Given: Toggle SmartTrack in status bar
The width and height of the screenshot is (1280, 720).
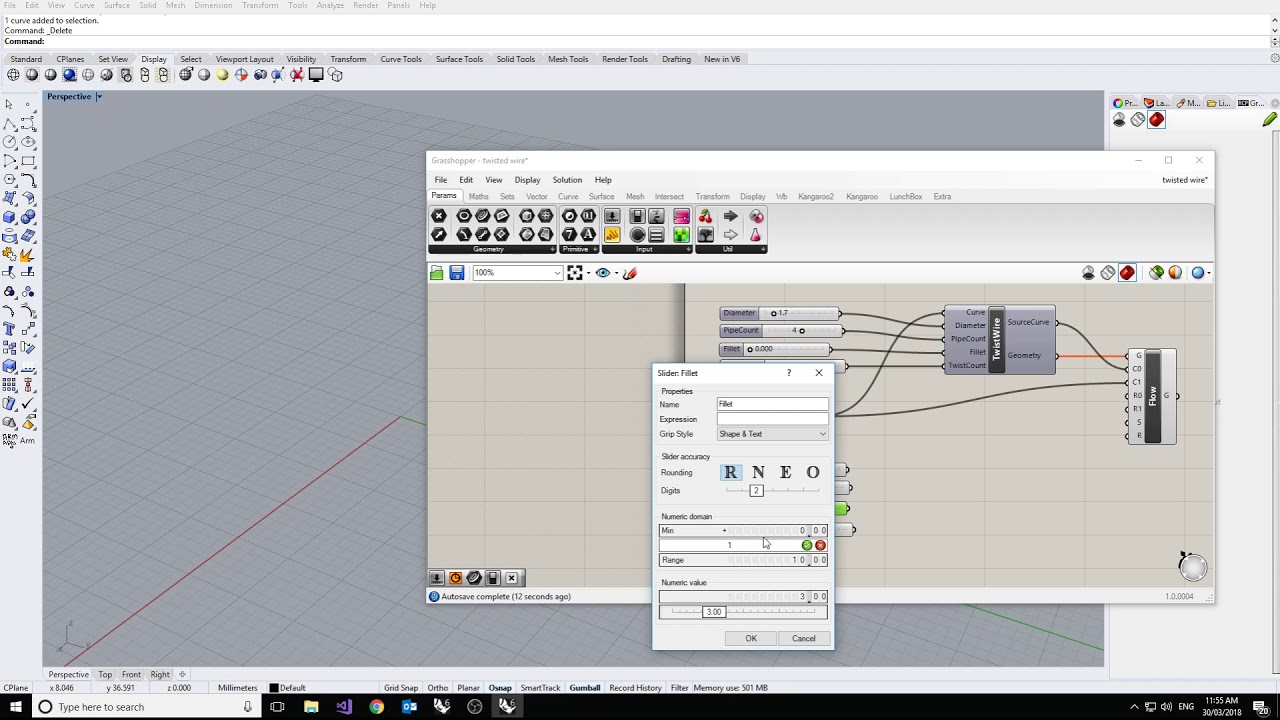Looking at the screenshot, I should point(540,688).
